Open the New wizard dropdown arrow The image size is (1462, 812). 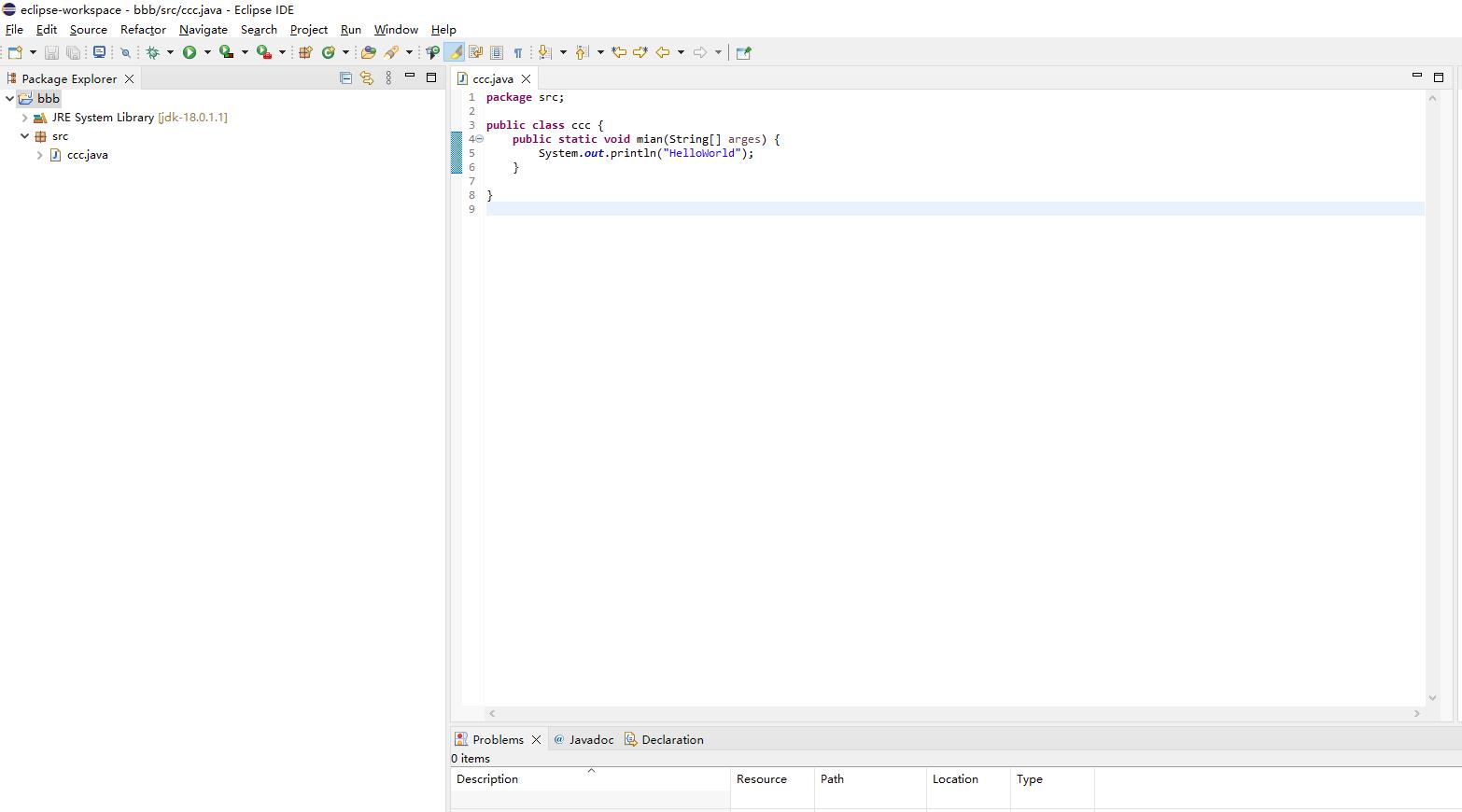coord(35,52)
